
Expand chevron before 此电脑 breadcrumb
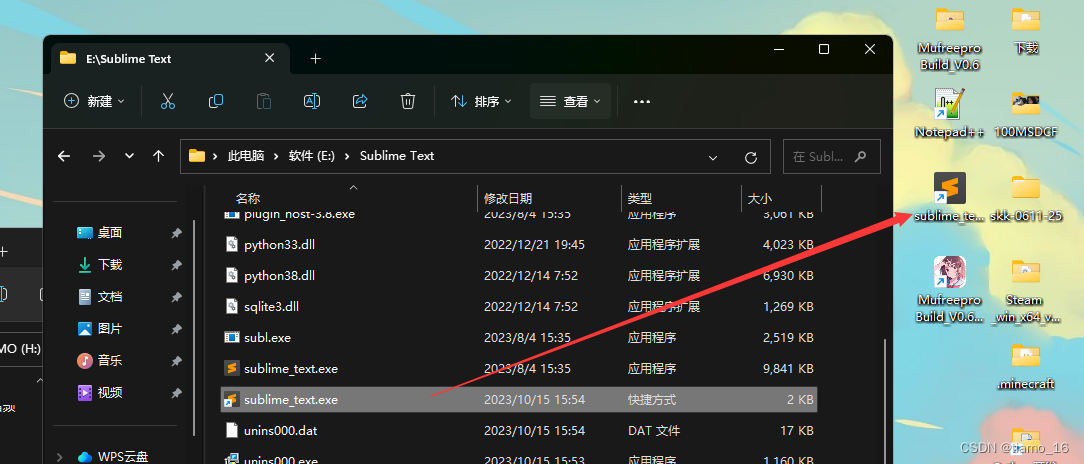(x=216, y=156)
